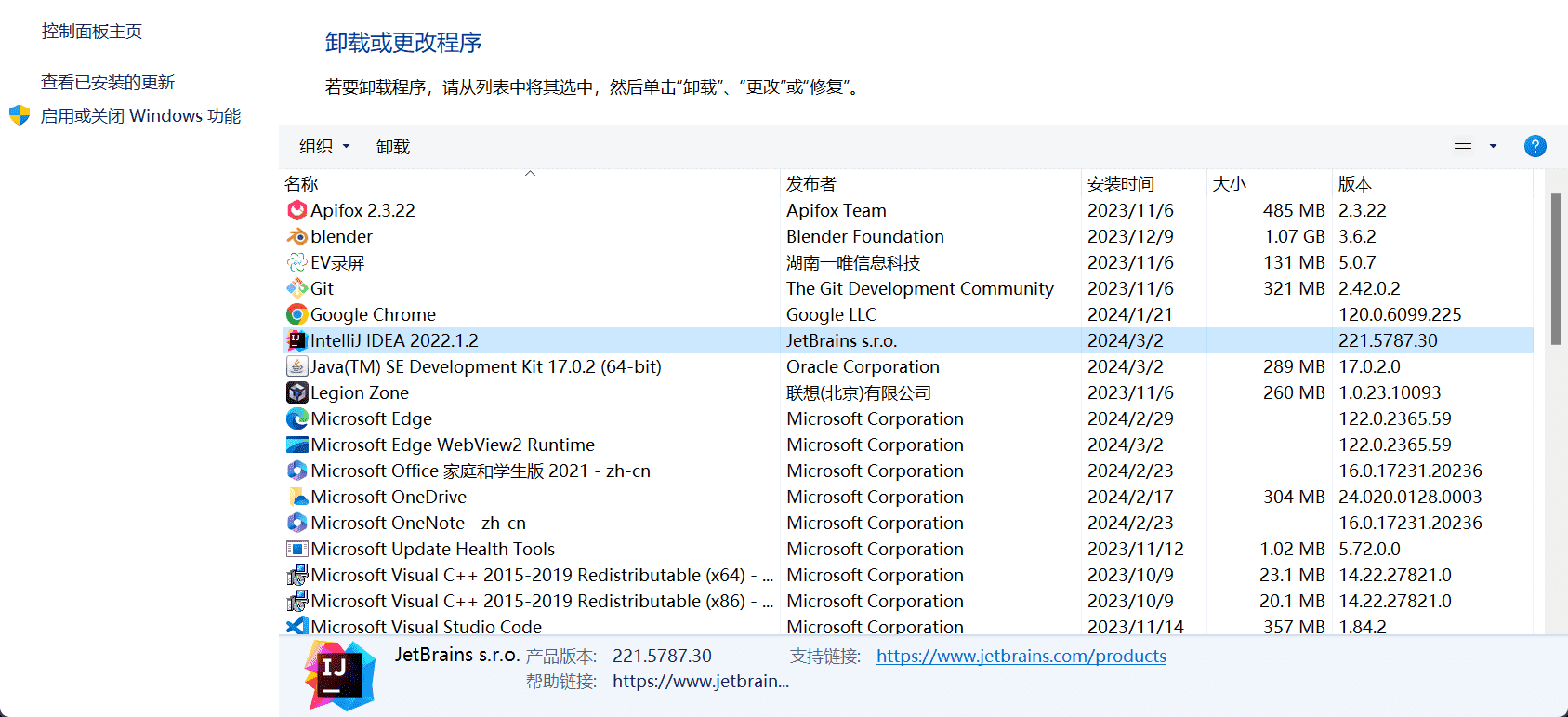This screenshot has height=717, width=1568.
Task: Click publisher 湖南一唯信息科技
Action: [853, 262]
